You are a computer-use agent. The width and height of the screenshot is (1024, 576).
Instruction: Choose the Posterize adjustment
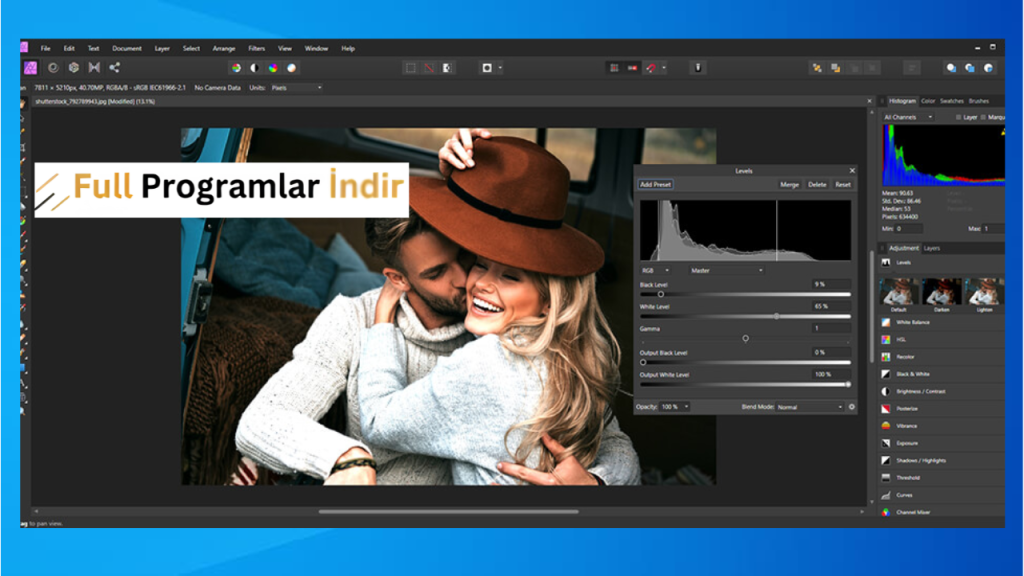click(941, 409)
